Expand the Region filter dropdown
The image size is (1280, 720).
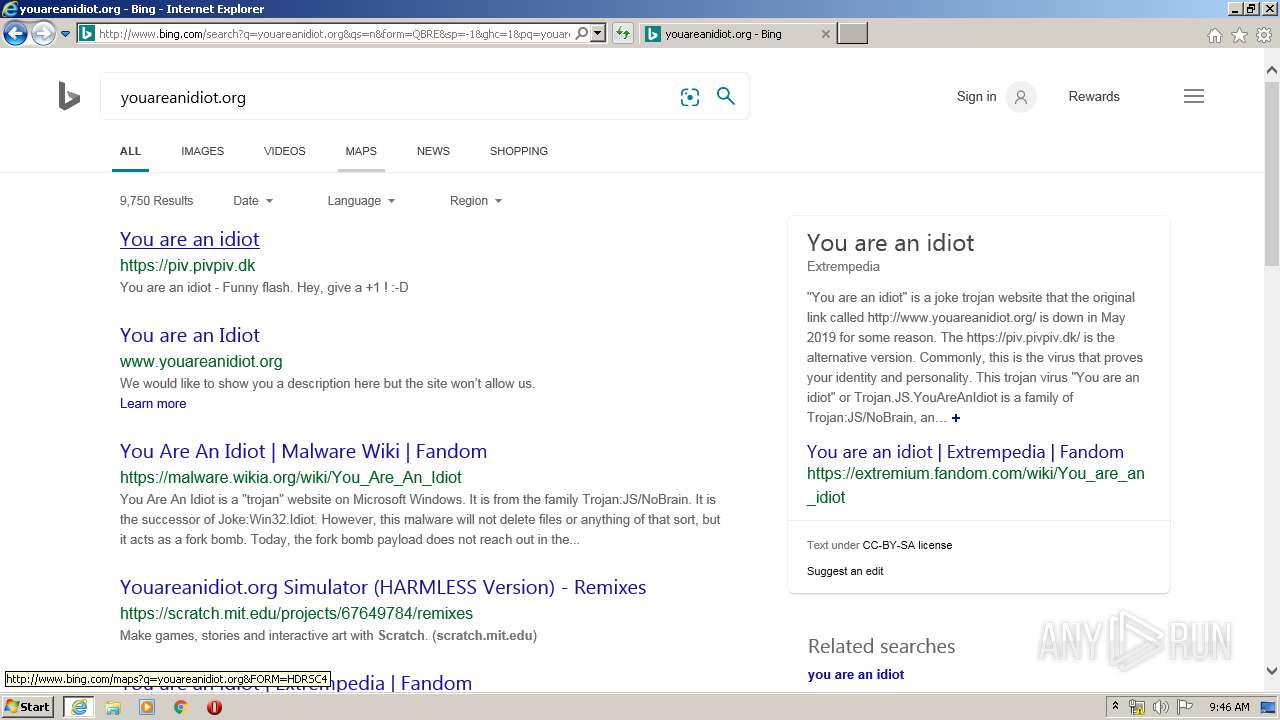click(476, 201)
